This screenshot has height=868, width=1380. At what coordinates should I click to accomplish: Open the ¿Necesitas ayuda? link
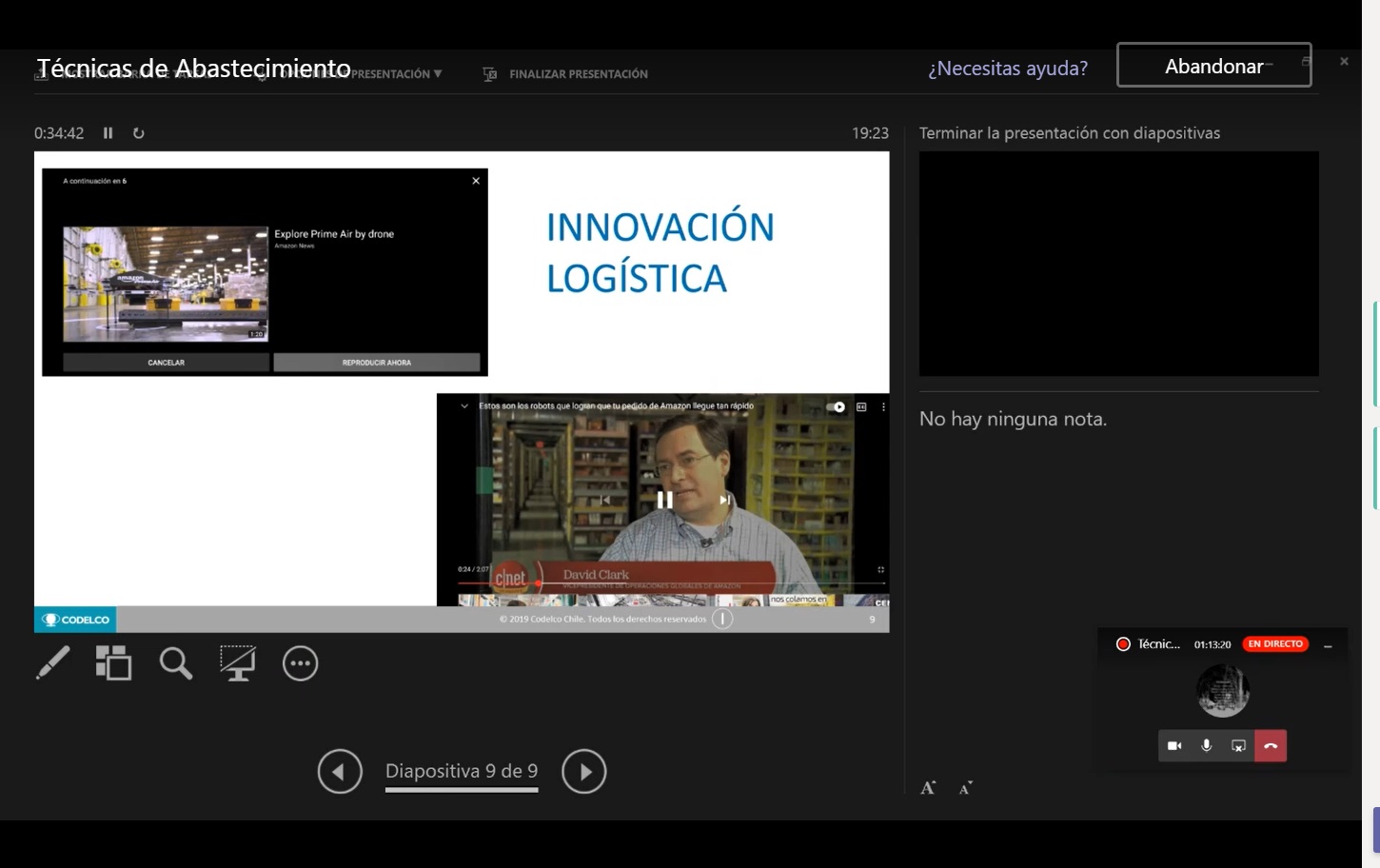tap(1008, 69)
